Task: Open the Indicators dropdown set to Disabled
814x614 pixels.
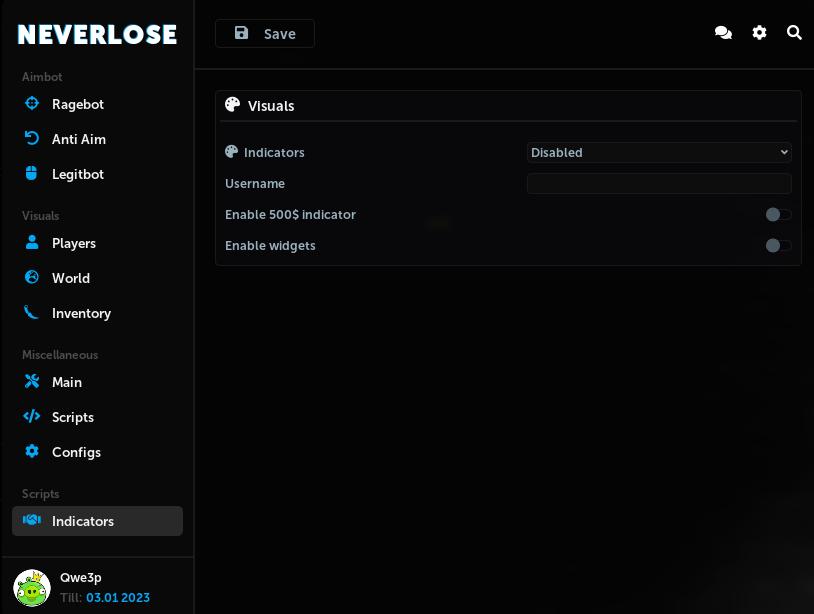Action: tap(659, 152)
